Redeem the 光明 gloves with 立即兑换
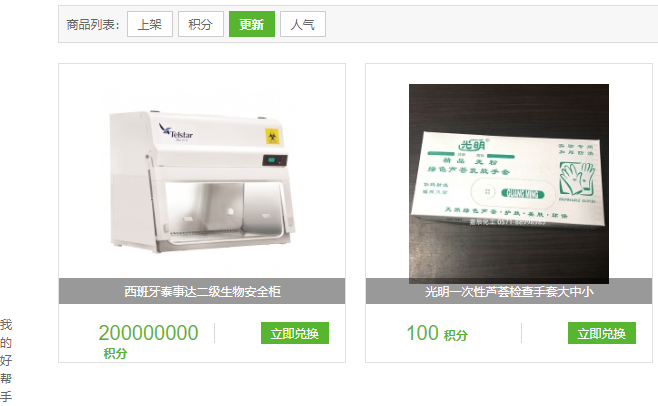Viewport: 658px width, 406px height. 602,333
